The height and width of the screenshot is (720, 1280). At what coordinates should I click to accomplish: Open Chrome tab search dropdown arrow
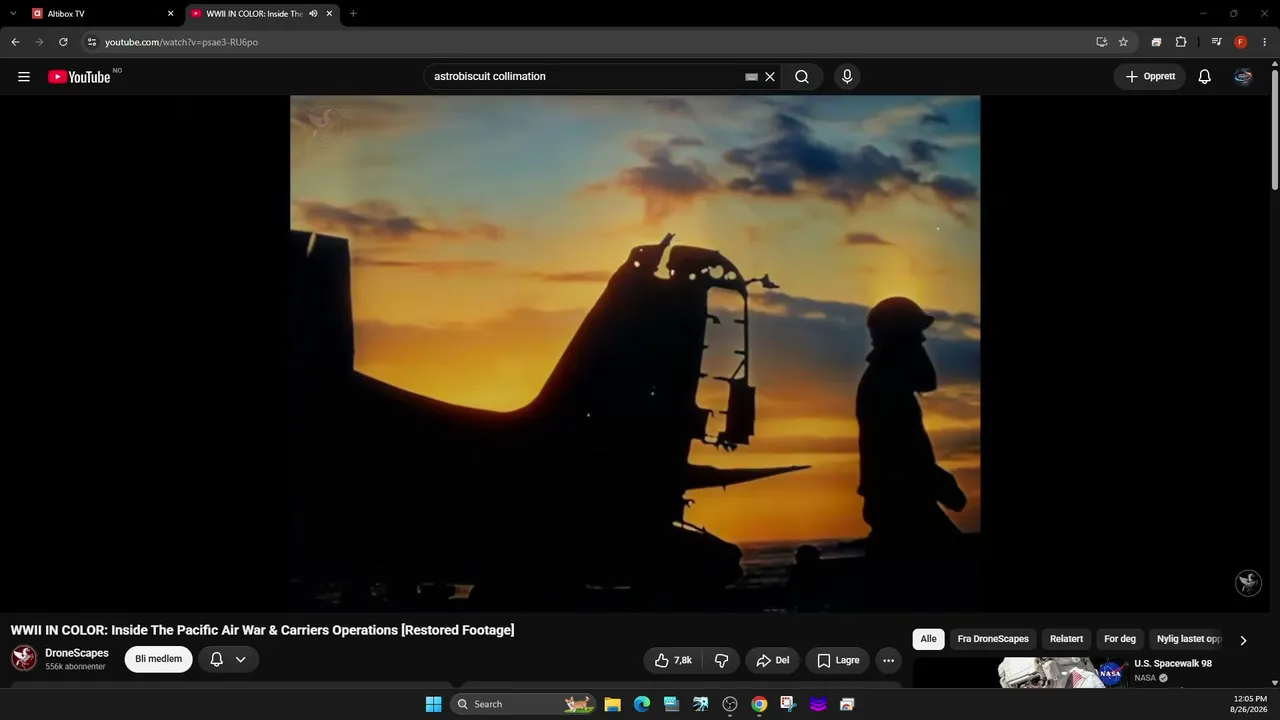[13, 14]
